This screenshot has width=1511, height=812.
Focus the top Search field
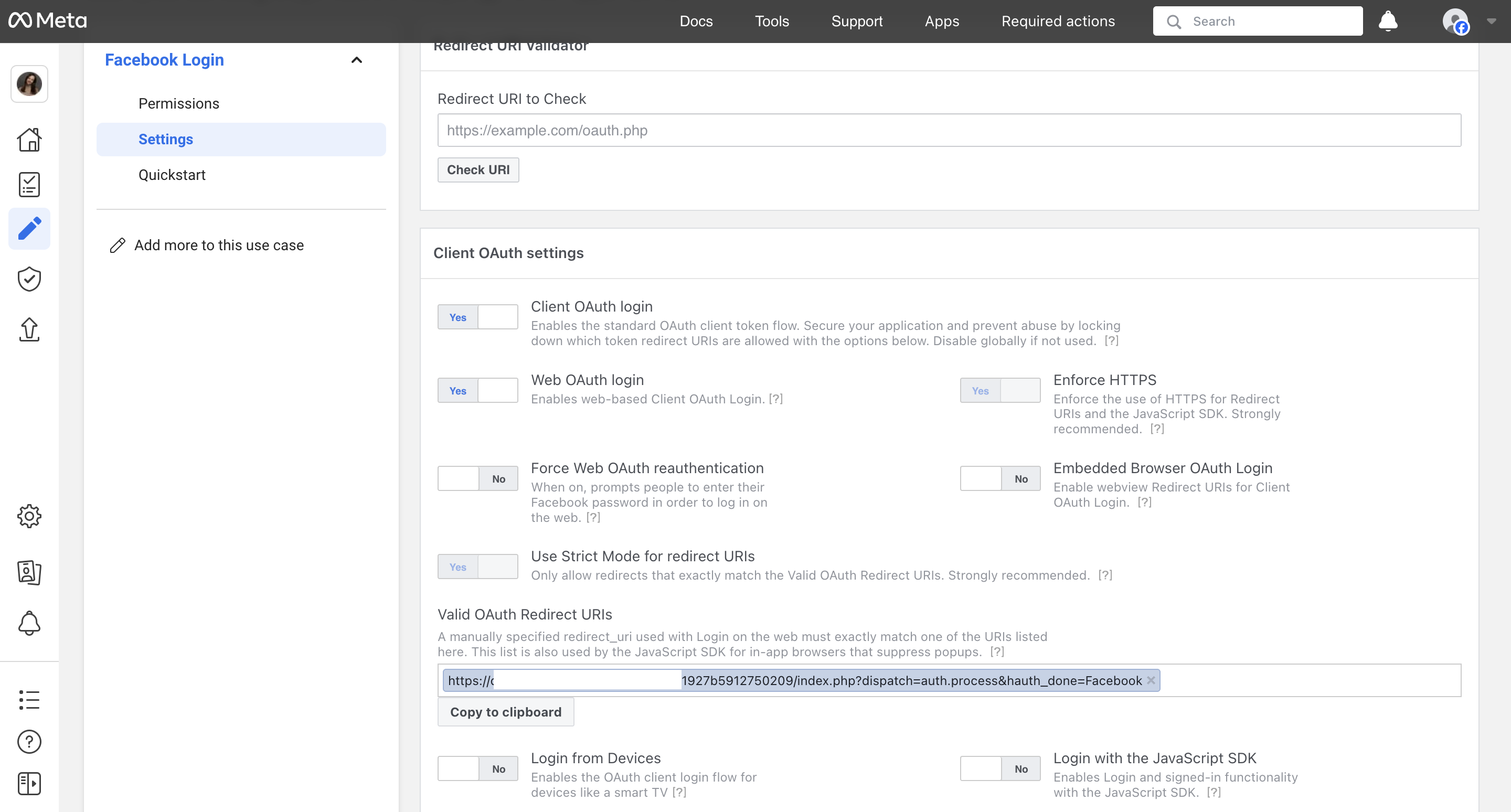coord(1258,21)
